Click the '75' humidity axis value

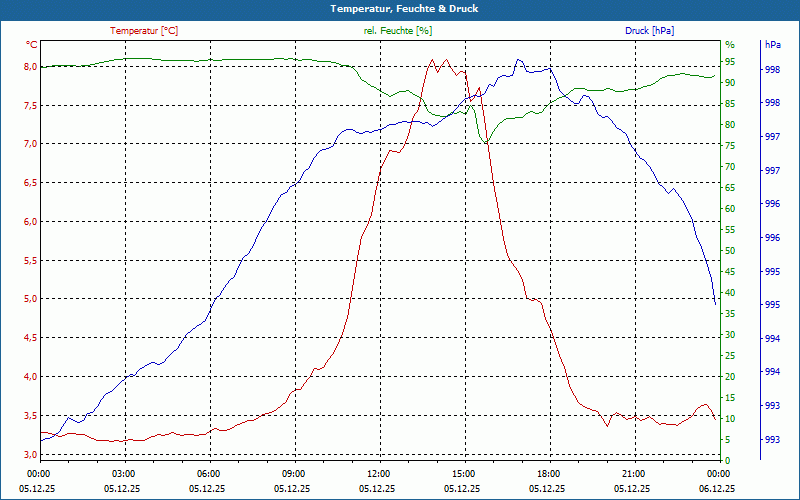pyautogui.click(x=730, y=146)
